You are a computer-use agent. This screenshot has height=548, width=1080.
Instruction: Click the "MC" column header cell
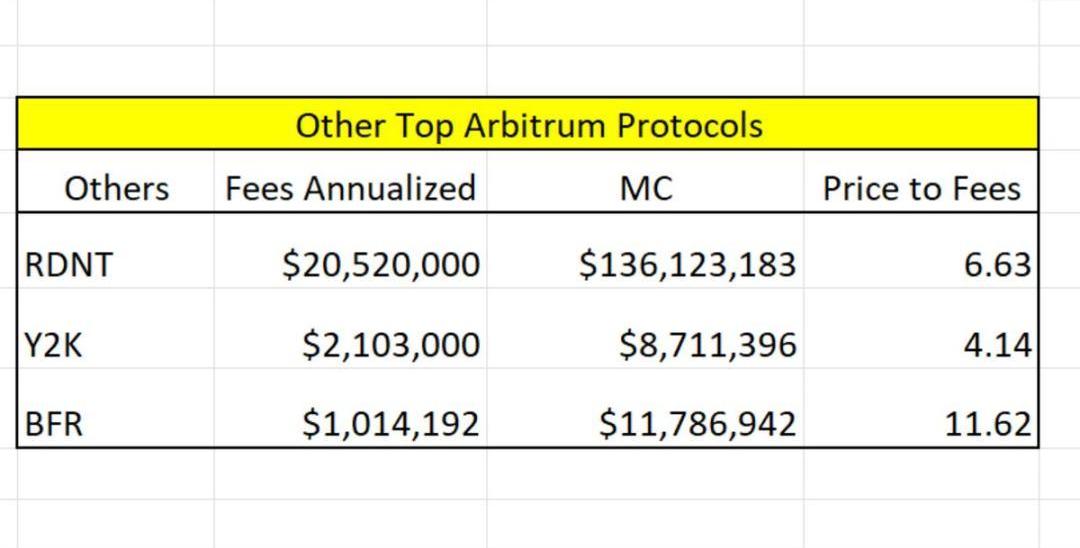[646, 187]
